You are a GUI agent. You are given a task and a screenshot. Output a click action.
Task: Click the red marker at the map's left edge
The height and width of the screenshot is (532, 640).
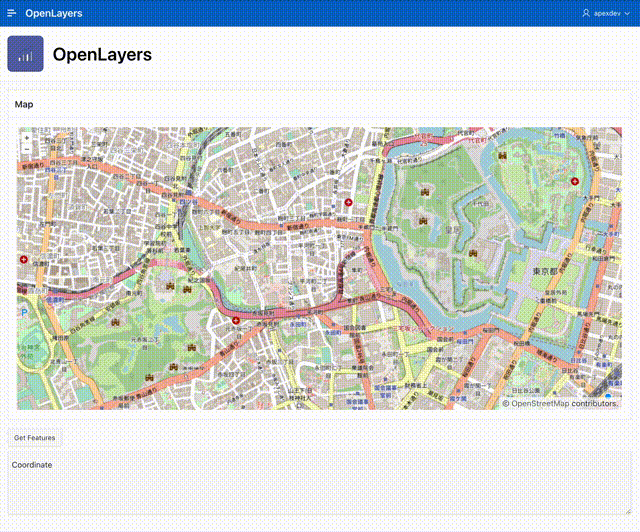pyautogui.click(x=24, y=259)
